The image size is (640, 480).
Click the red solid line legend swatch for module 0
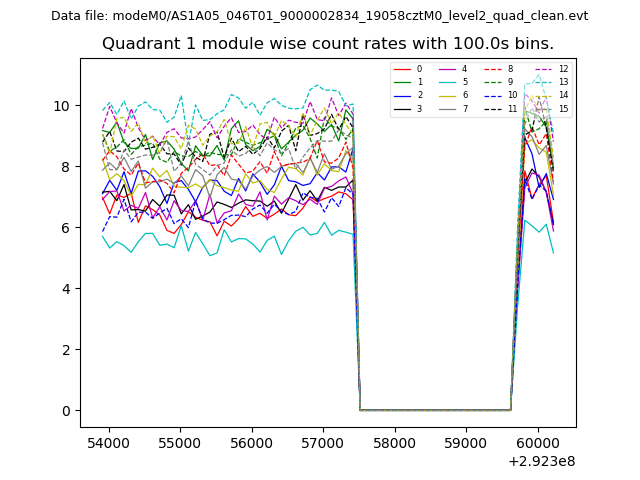(x=401, y=69)
